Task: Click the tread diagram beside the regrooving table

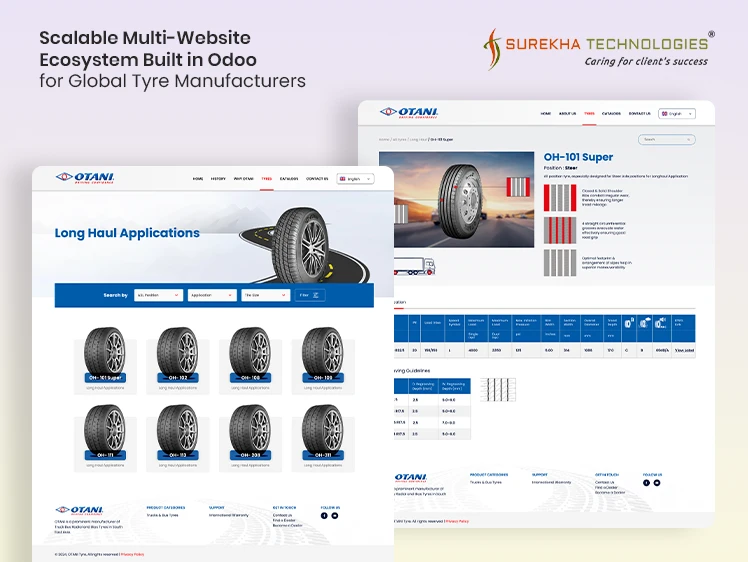Action: [498, 390]
